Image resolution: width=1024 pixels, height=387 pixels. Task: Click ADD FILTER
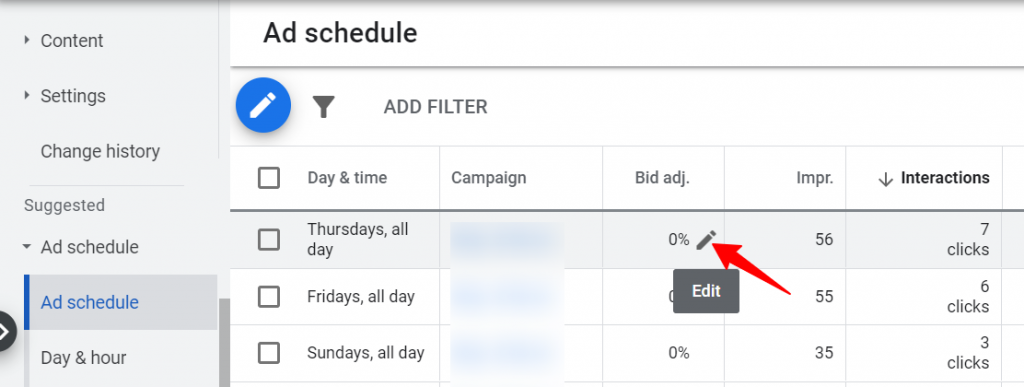tap(436, 106)
